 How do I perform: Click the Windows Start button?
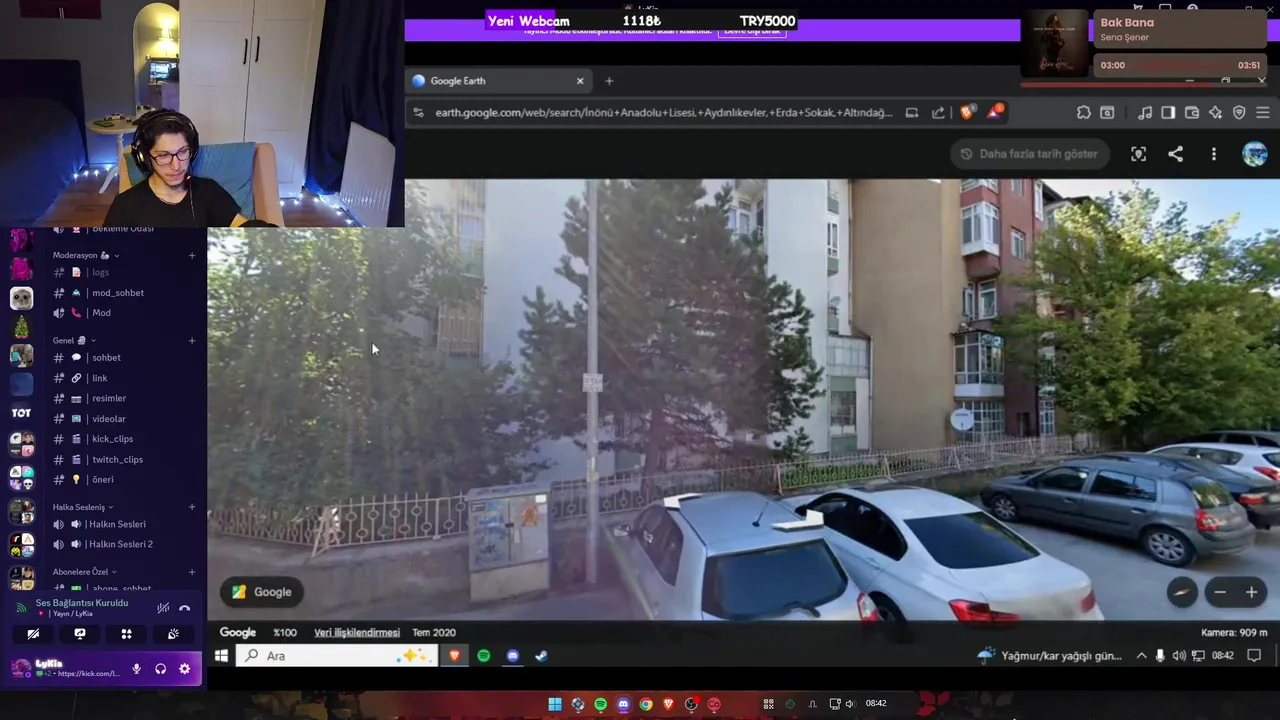[x=221, y=656]
